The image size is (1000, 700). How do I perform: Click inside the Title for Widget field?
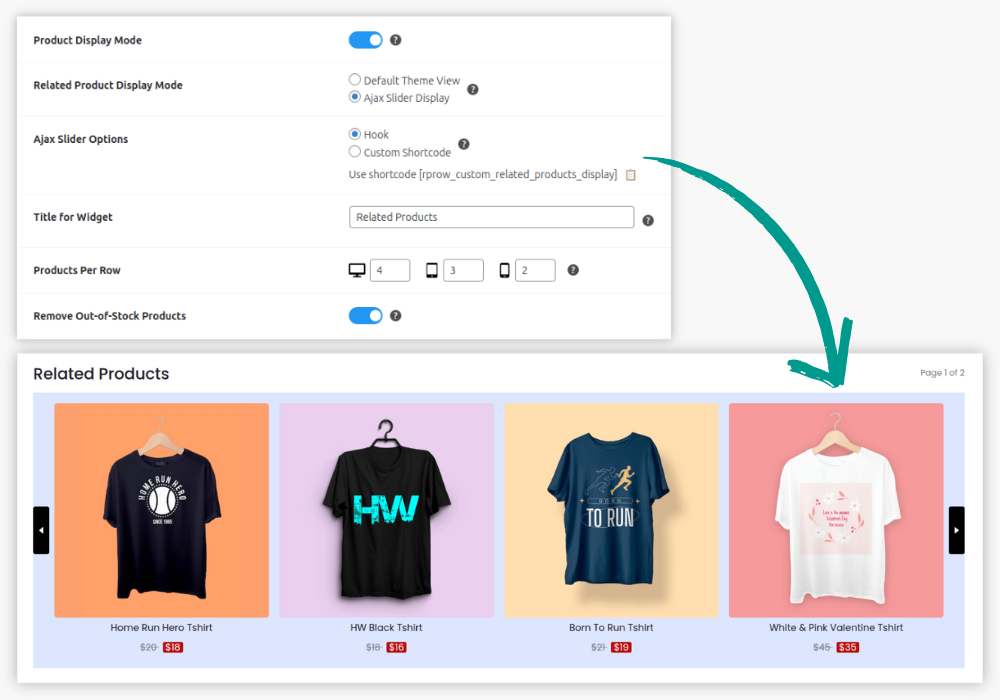click(x=491, y=217)
